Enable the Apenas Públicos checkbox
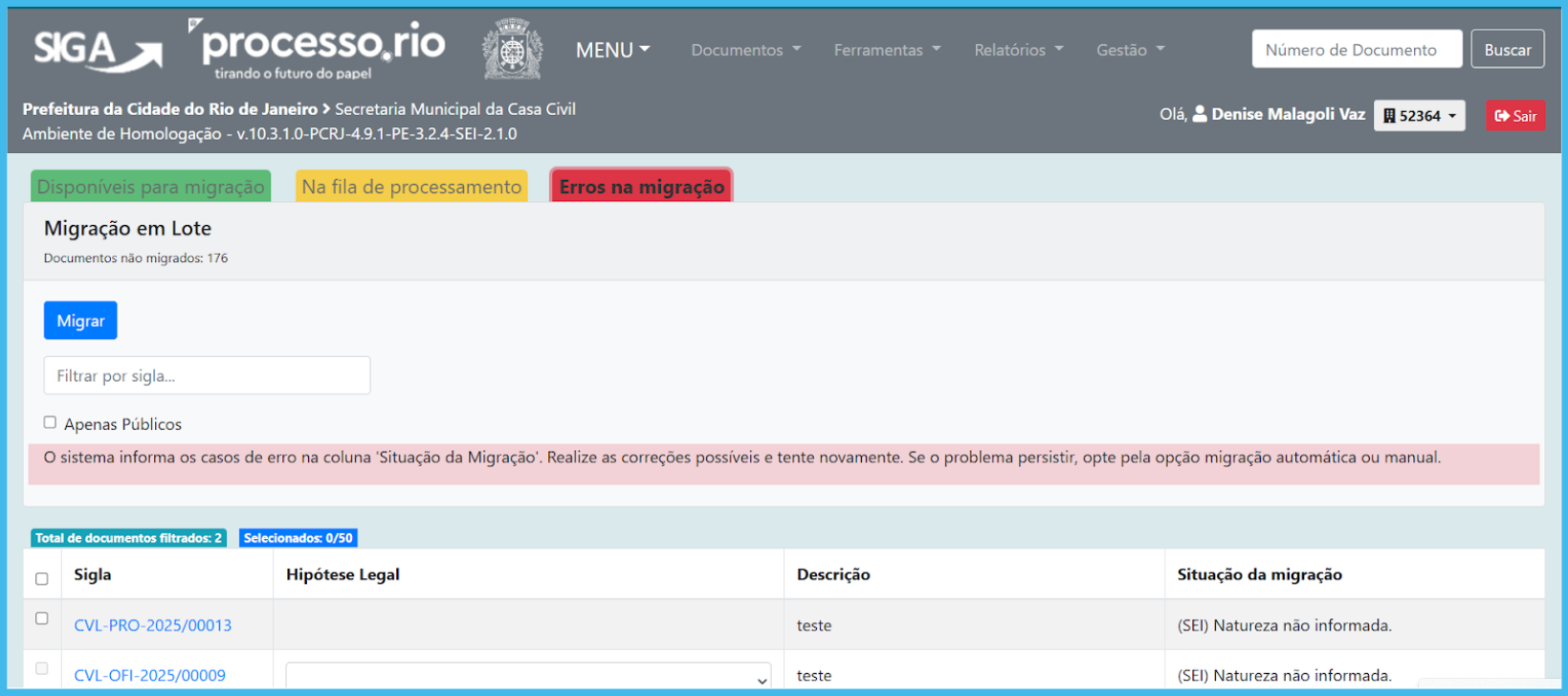1568x696 pixels. tap(50, 422)
